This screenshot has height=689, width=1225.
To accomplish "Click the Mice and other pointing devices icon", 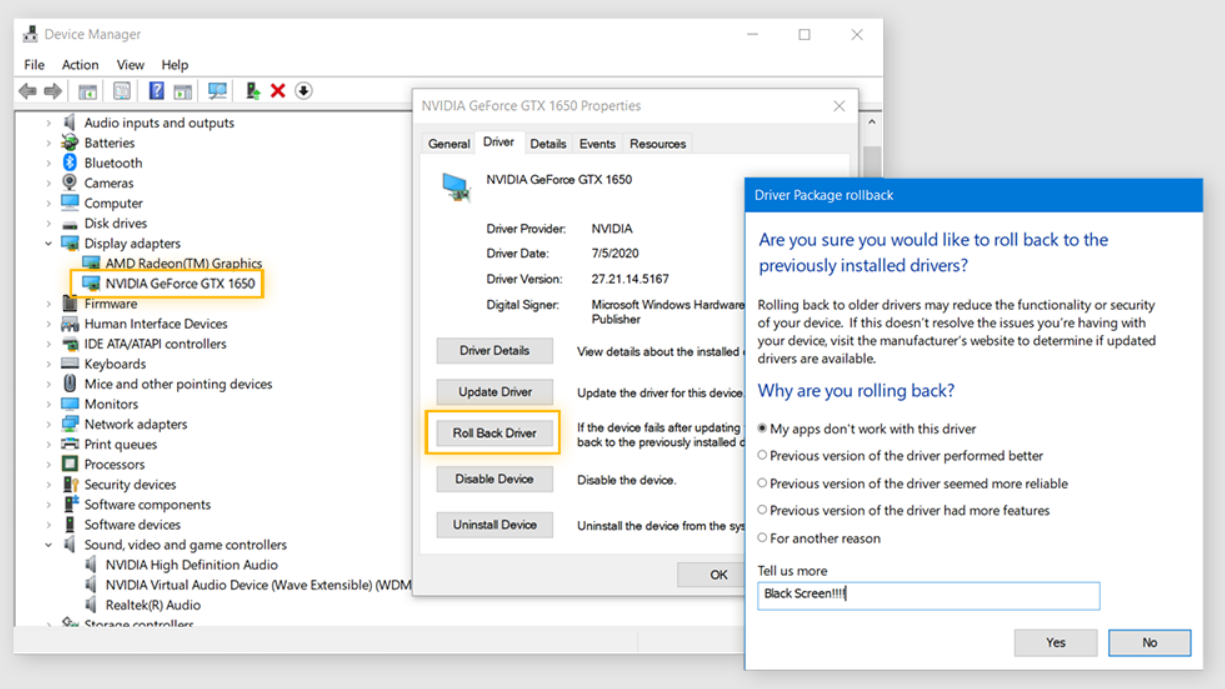I will (70, 384).
